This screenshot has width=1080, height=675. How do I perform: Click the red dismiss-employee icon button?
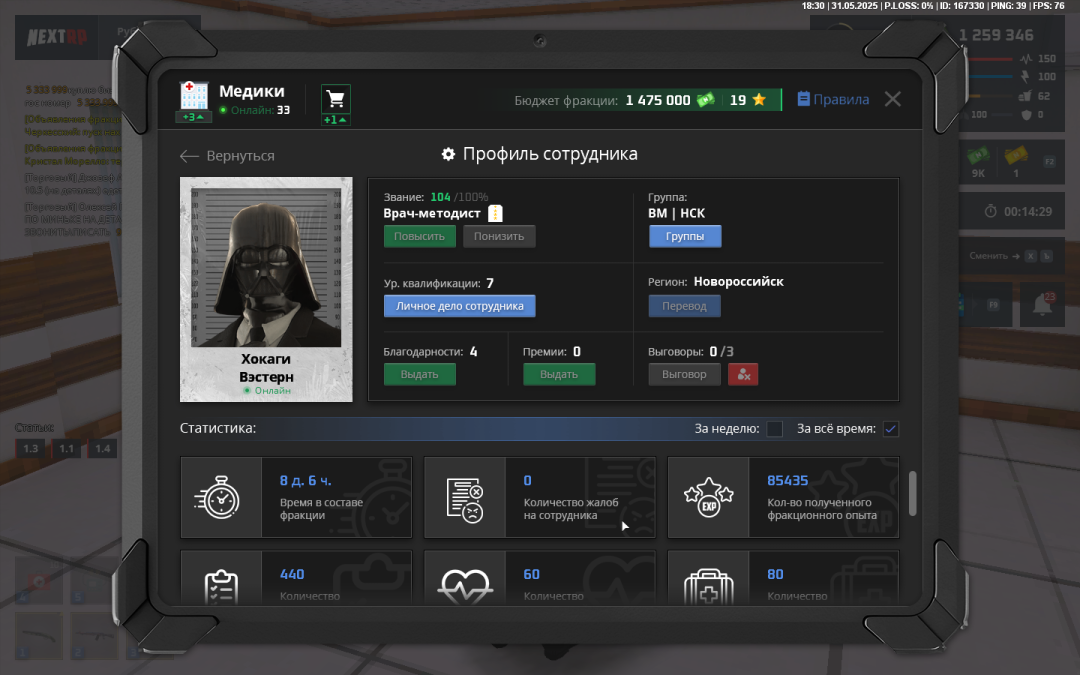tap(742, 374)
